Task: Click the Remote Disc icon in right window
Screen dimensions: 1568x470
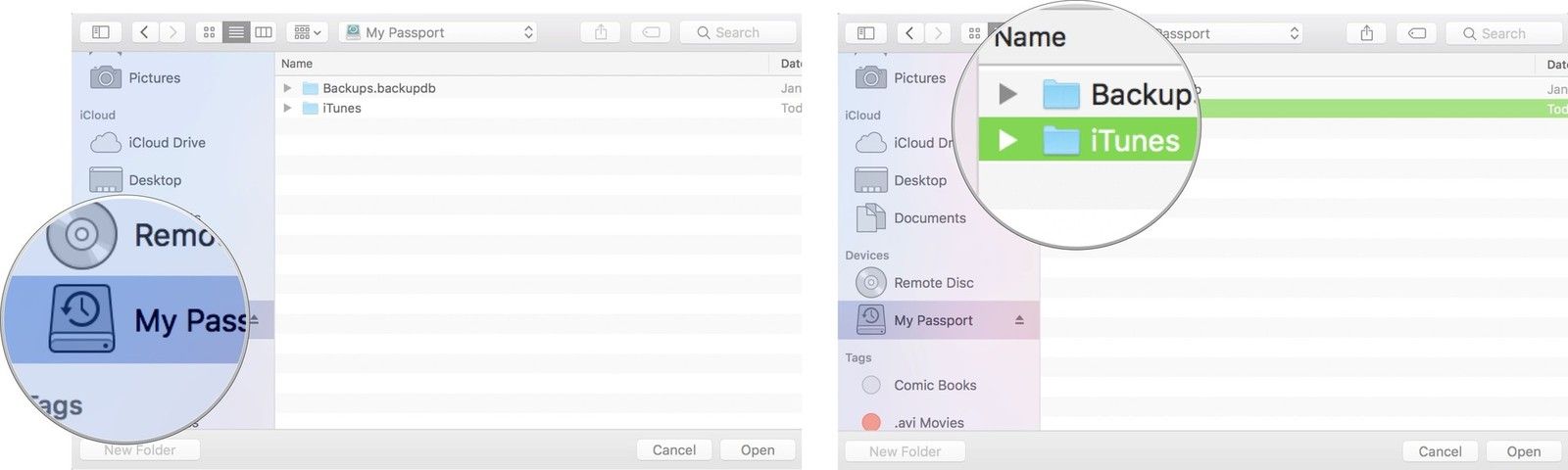Action: click(871, 282)
